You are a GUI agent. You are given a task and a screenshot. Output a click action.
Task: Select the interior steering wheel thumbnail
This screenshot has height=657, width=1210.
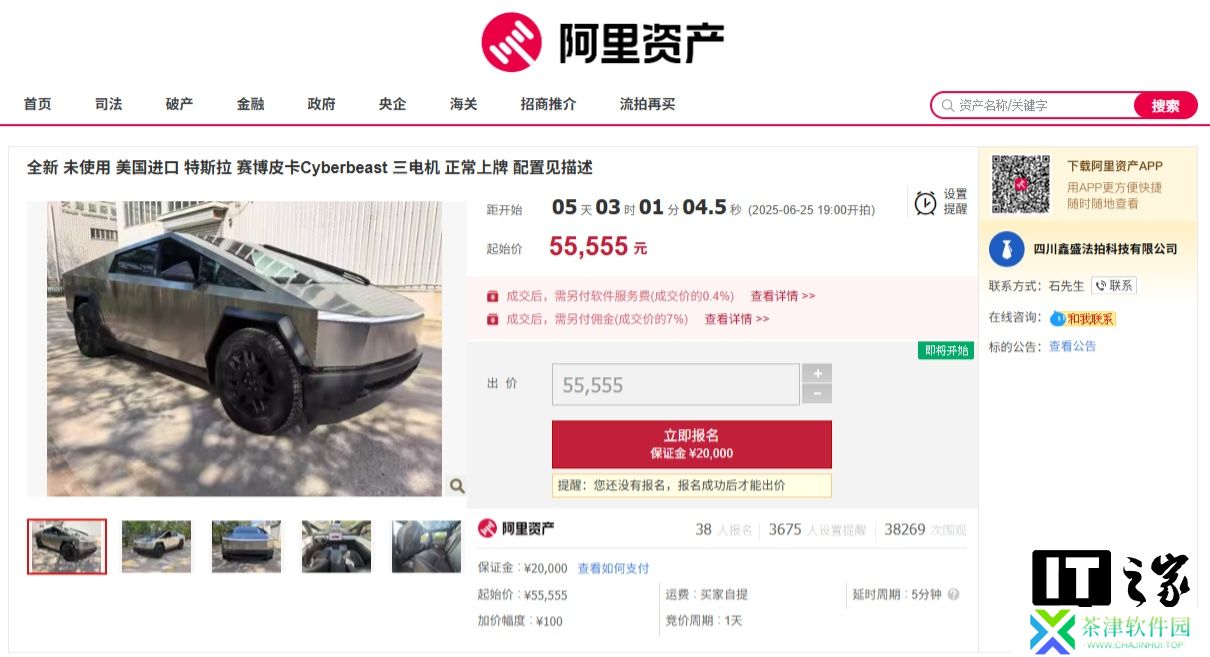click(x=336, y=546)
